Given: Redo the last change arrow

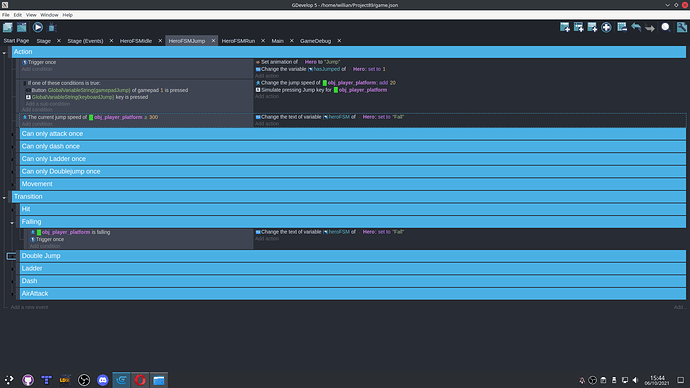Looking at the screenshot, I should pos(650,28).
